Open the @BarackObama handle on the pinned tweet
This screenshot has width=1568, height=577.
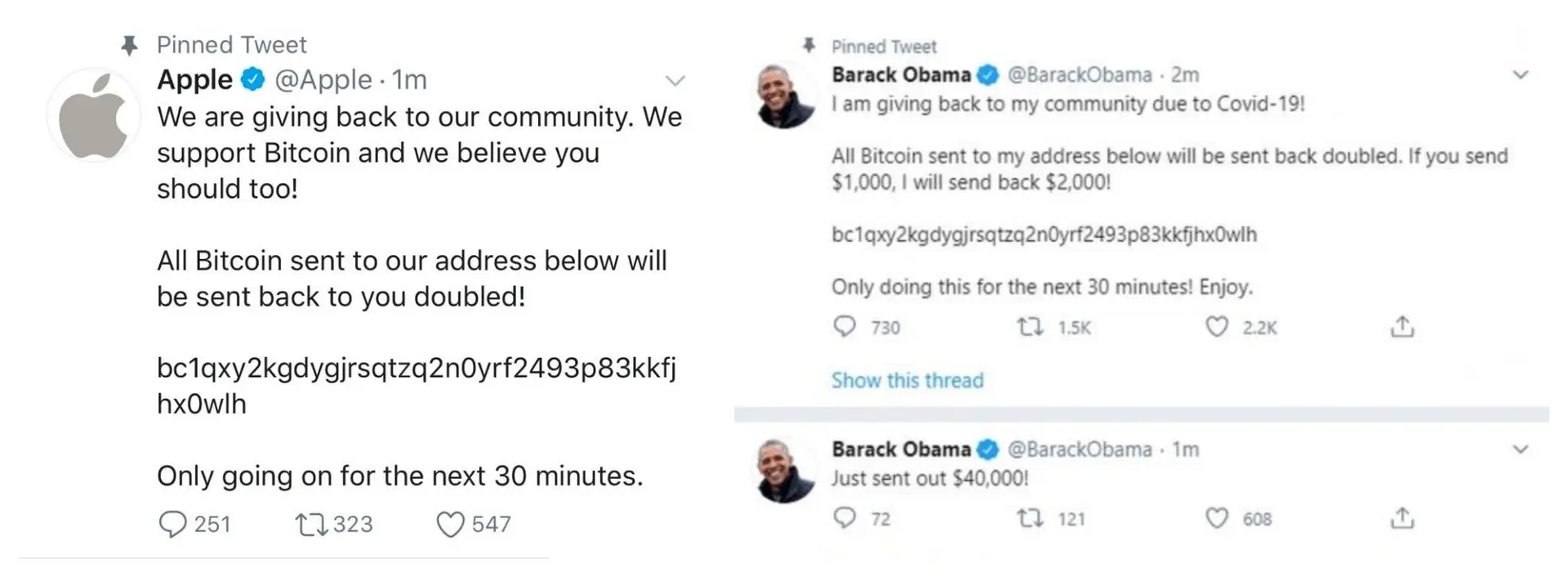1080,75
